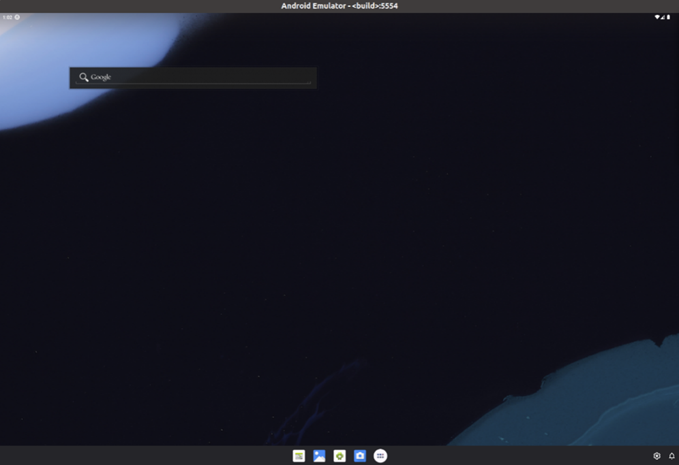
Task: Click empty taskbar space left of dock icons
Action: [x=150, y=456]
